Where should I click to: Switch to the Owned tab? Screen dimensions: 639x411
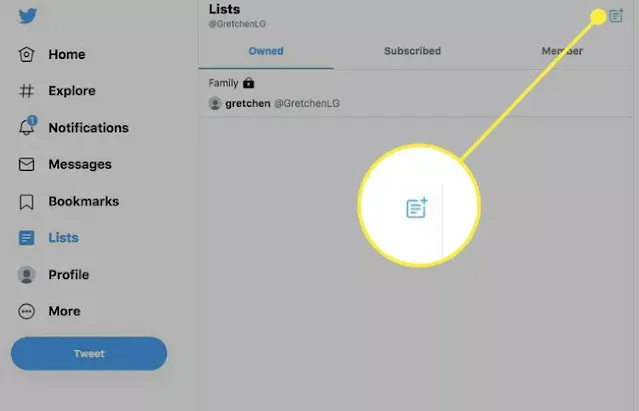(266, 51)
